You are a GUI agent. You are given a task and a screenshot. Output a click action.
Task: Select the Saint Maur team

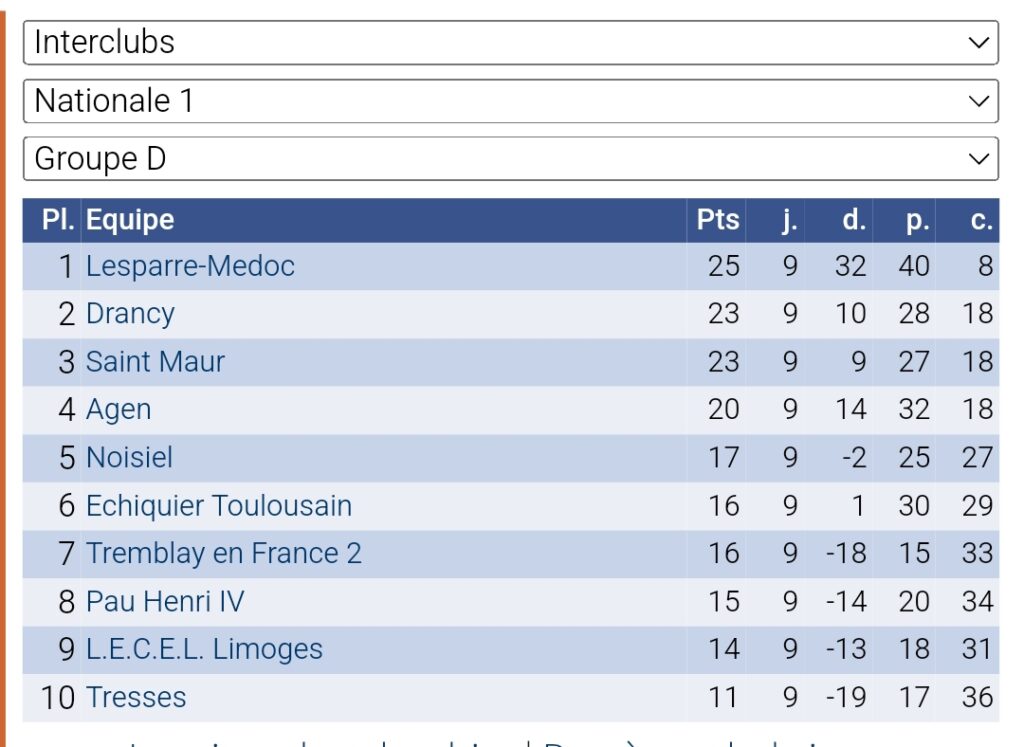pyautogui.click(x=155, y=362)
